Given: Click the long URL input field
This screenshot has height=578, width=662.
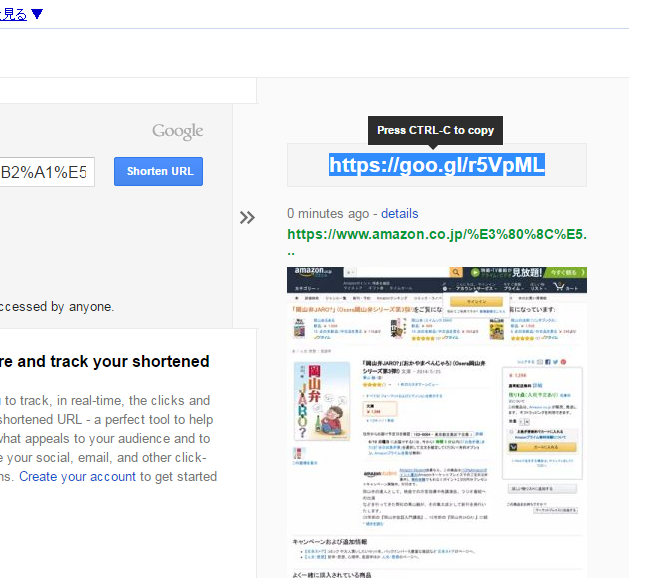Looking at the screenshot, I should click(47, 172).
